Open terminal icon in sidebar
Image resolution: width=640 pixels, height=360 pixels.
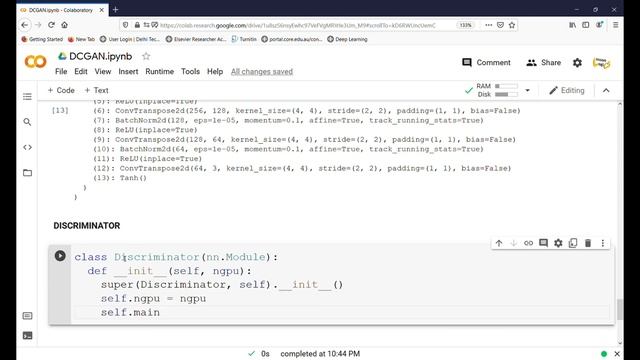(27, 336)
